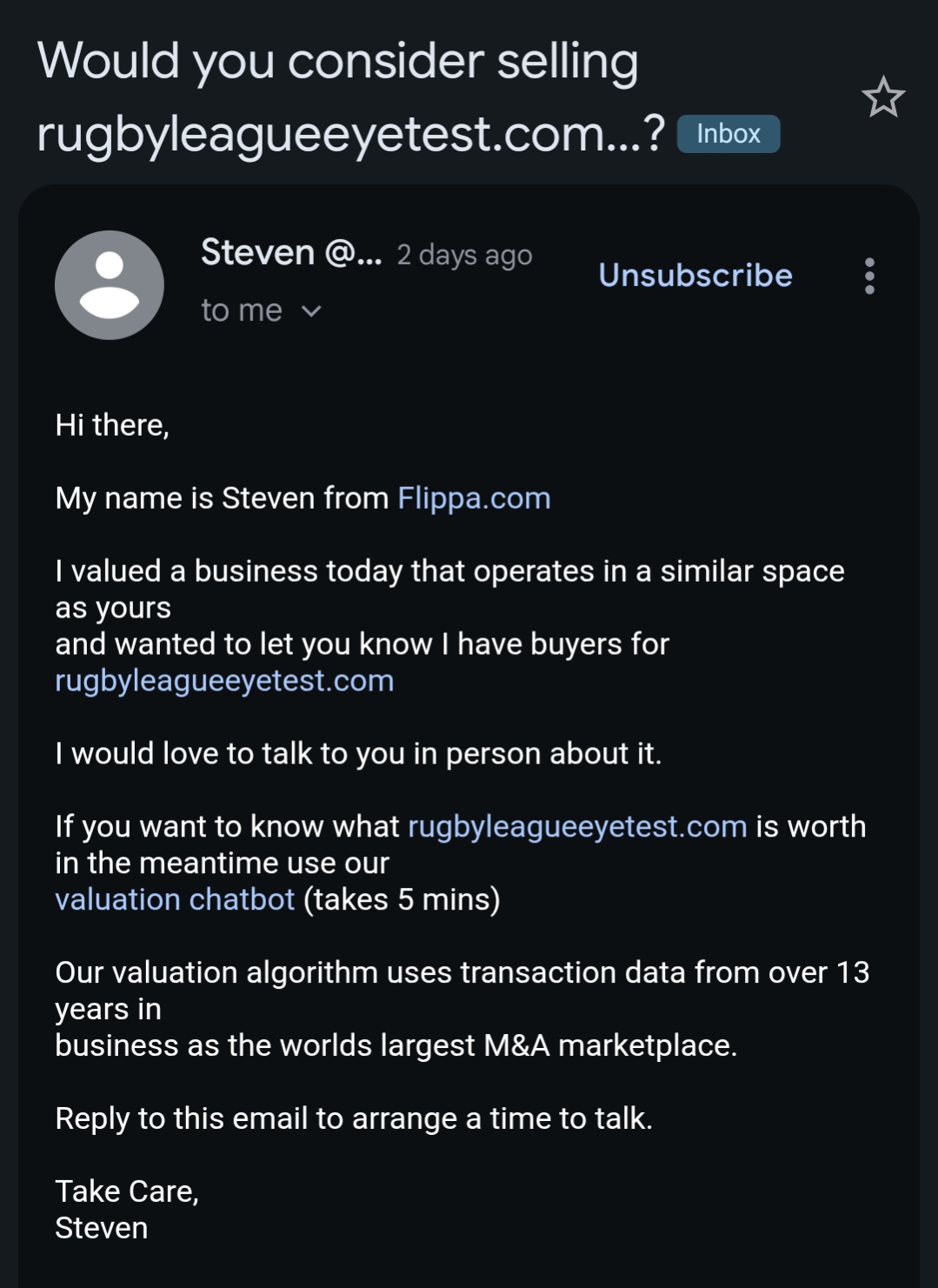This screenshot has height=1288, width=938.
Task: Expand recipient details chevron beside "to me"
Action: [x=311, y=311]
